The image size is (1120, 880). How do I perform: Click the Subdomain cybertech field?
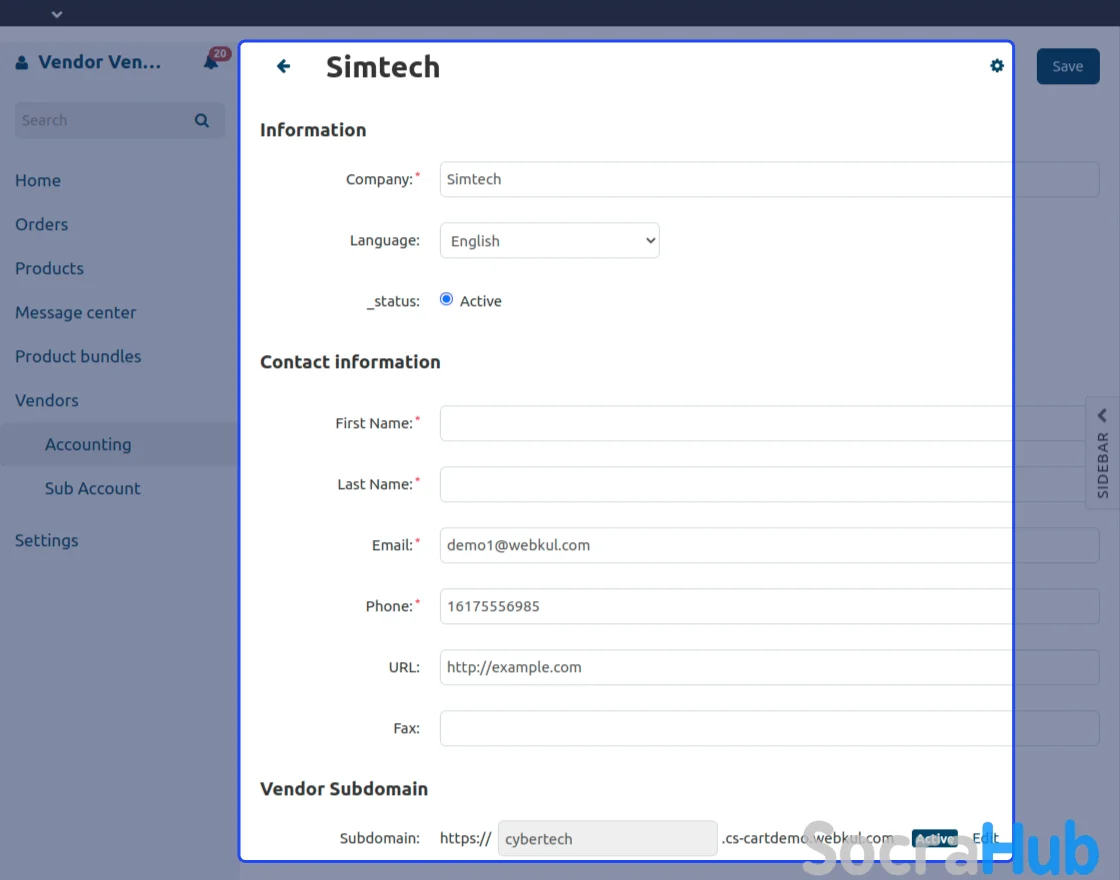[x=607, y=839]
